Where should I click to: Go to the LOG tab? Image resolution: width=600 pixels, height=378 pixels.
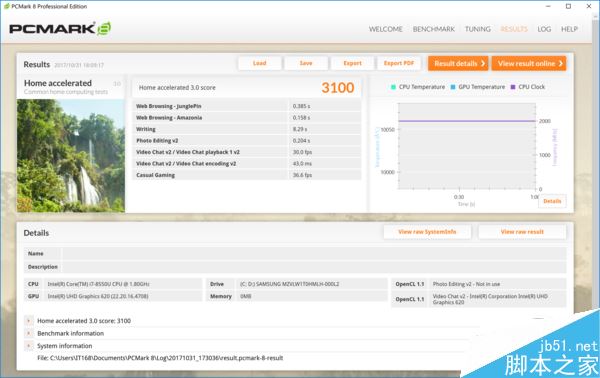point(544,29)
